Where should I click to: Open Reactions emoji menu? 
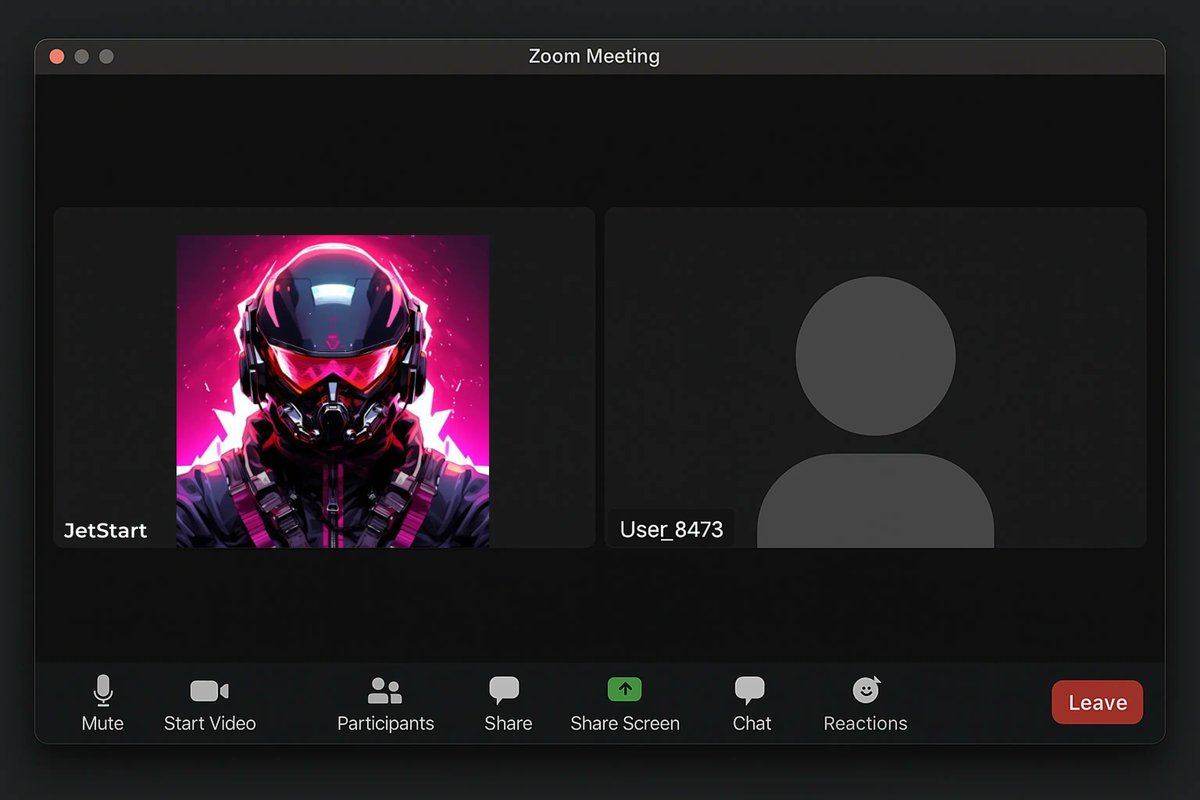pos(865,704)
